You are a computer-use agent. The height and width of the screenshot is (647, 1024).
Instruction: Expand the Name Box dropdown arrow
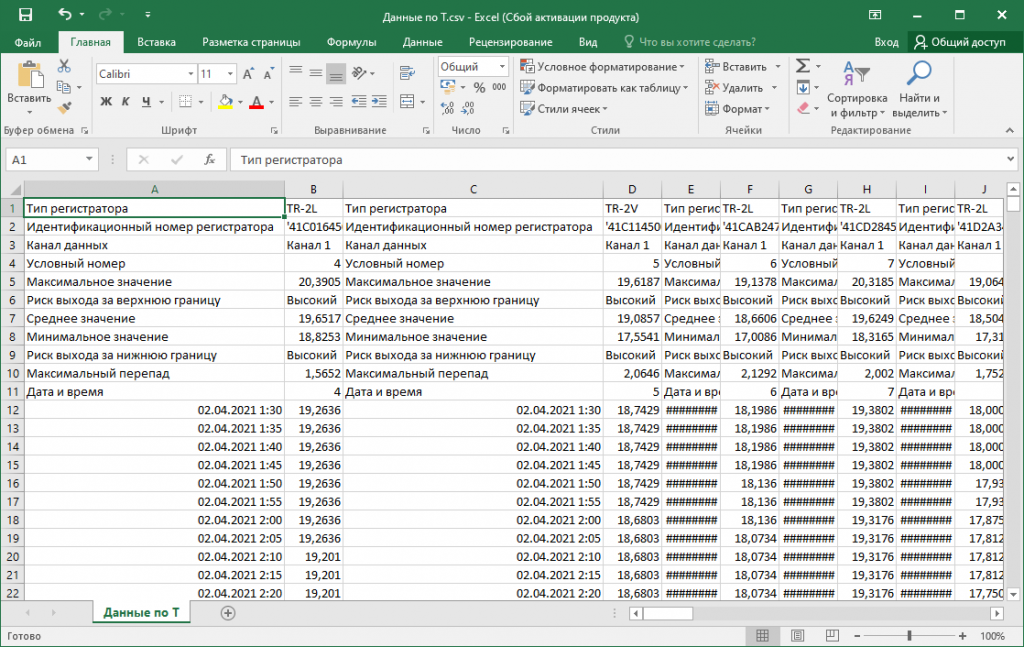89,159
